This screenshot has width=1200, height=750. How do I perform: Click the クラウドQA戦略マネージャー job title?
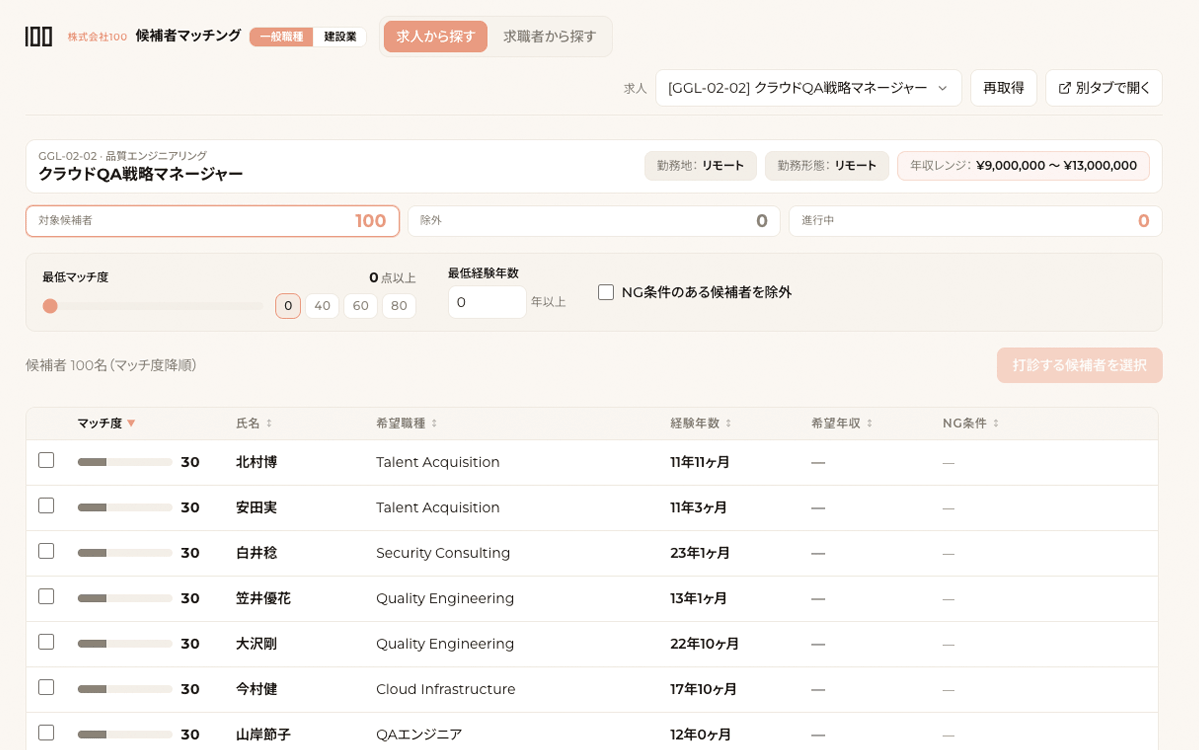point(140,174)
